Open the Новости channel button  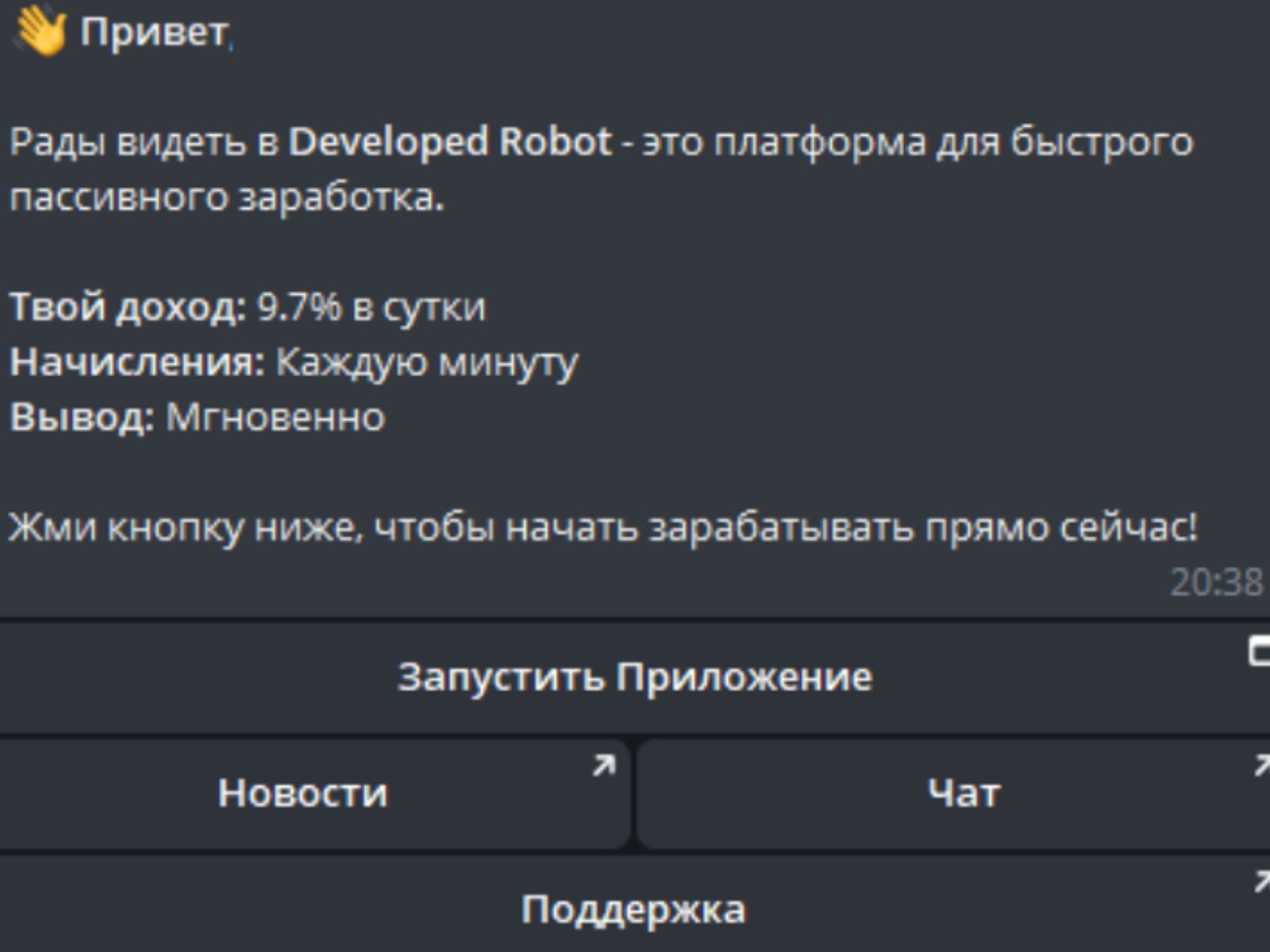pos(306,790)
